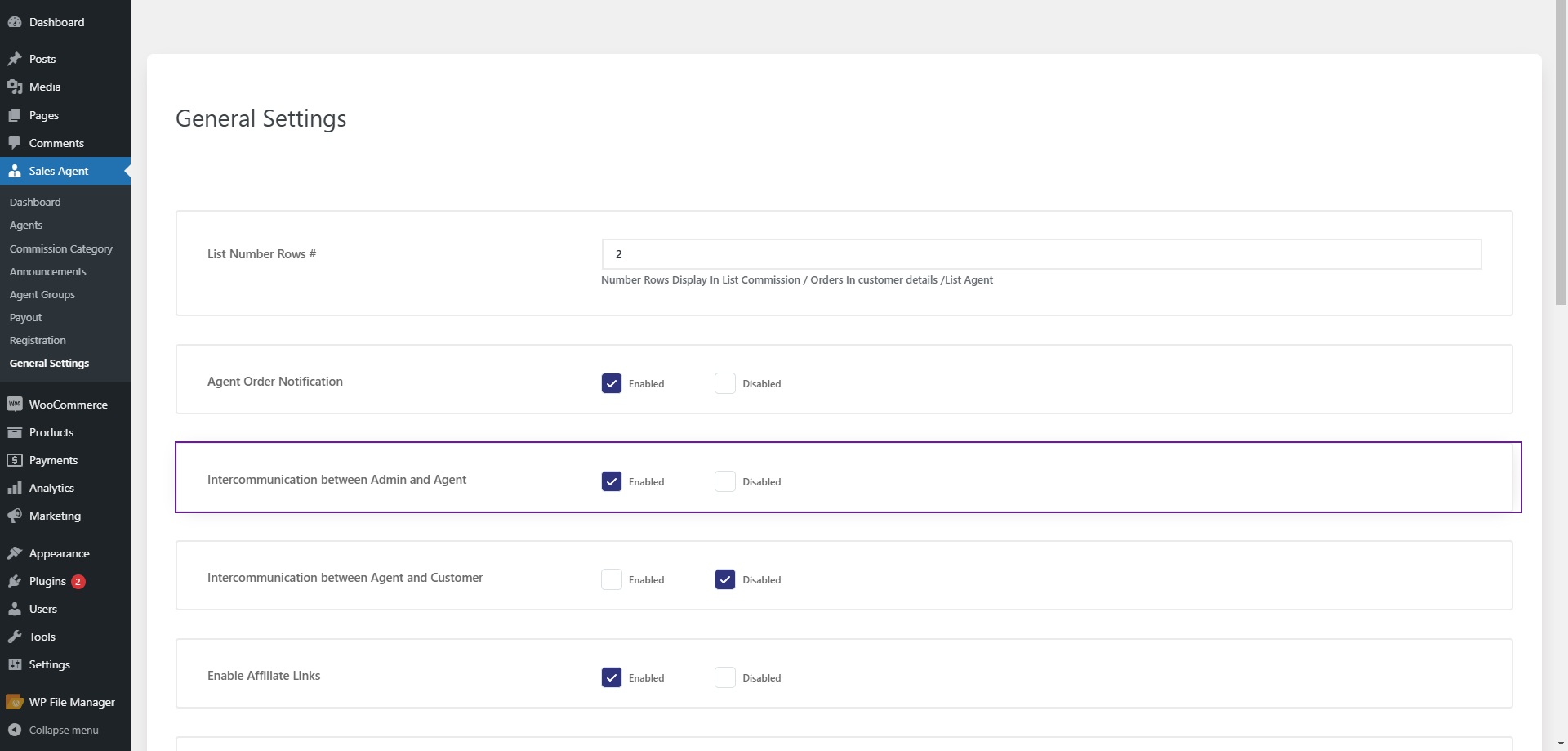Open the Payout submenu page
1568x751 pixels.
tap(26, 317)
